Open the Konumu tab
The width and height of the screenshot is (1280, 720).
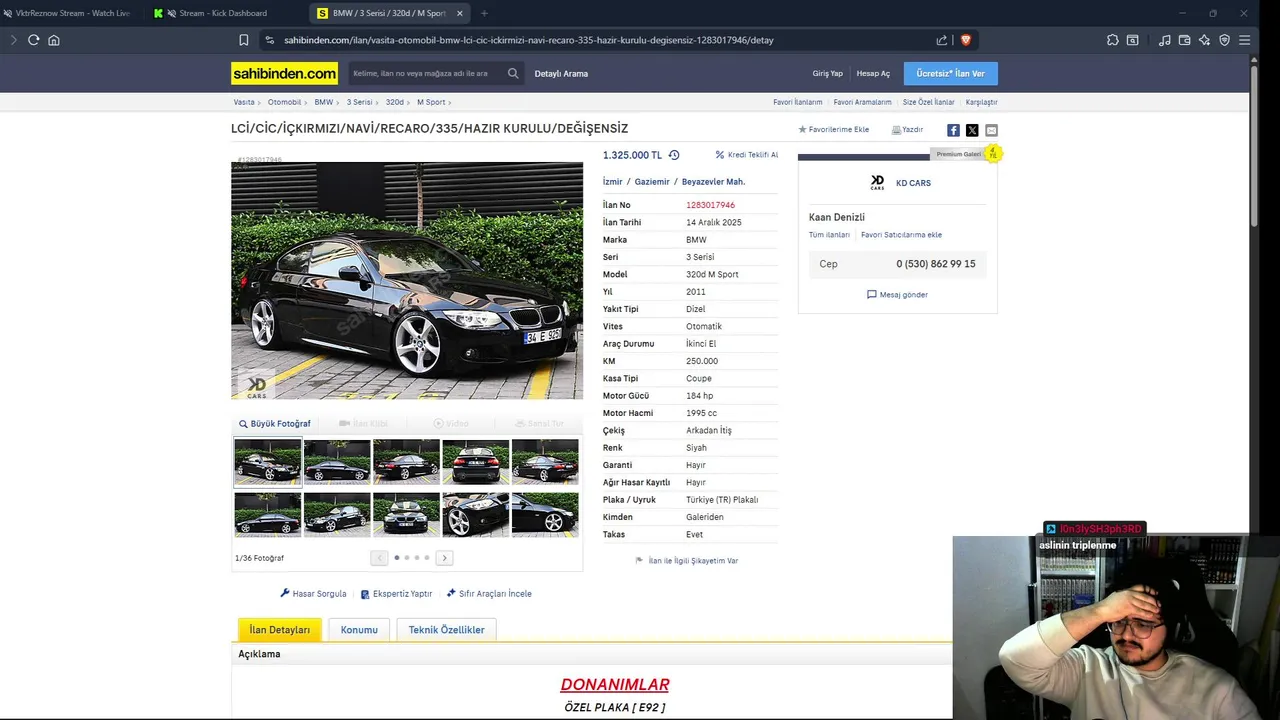coord(359,630)
